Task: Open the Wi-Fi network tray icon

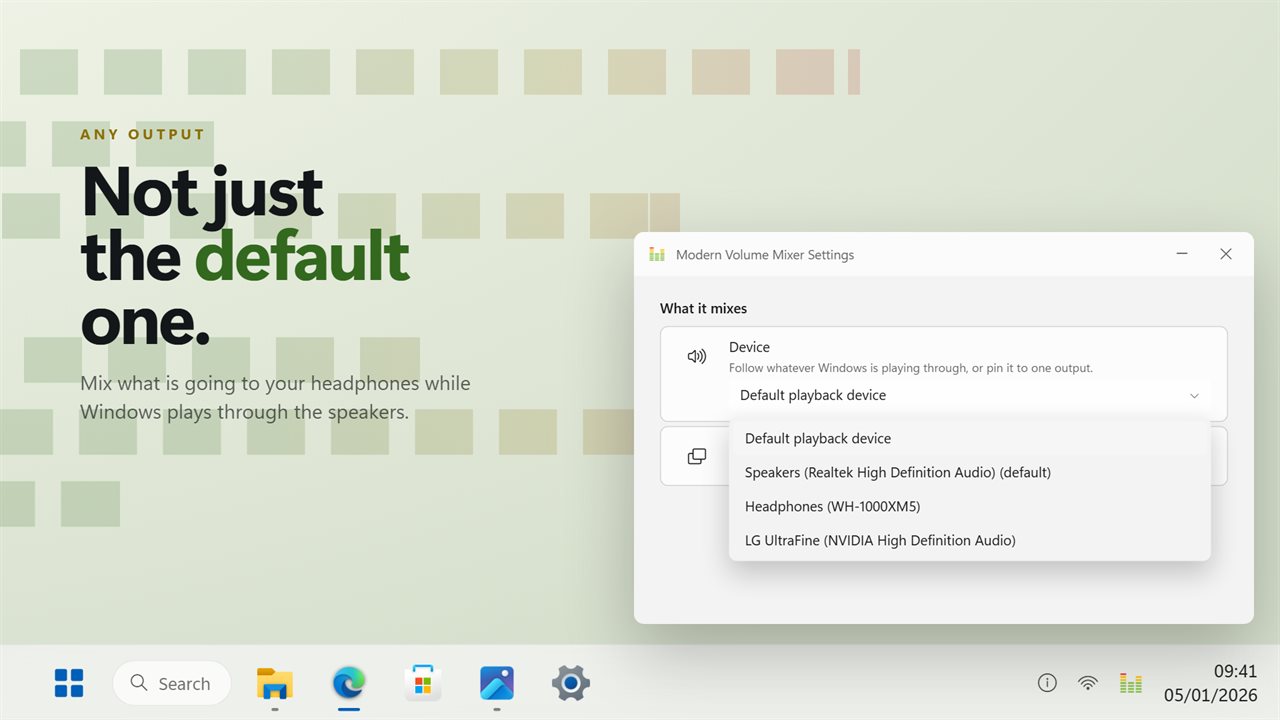Action: tap(1088, 683)
